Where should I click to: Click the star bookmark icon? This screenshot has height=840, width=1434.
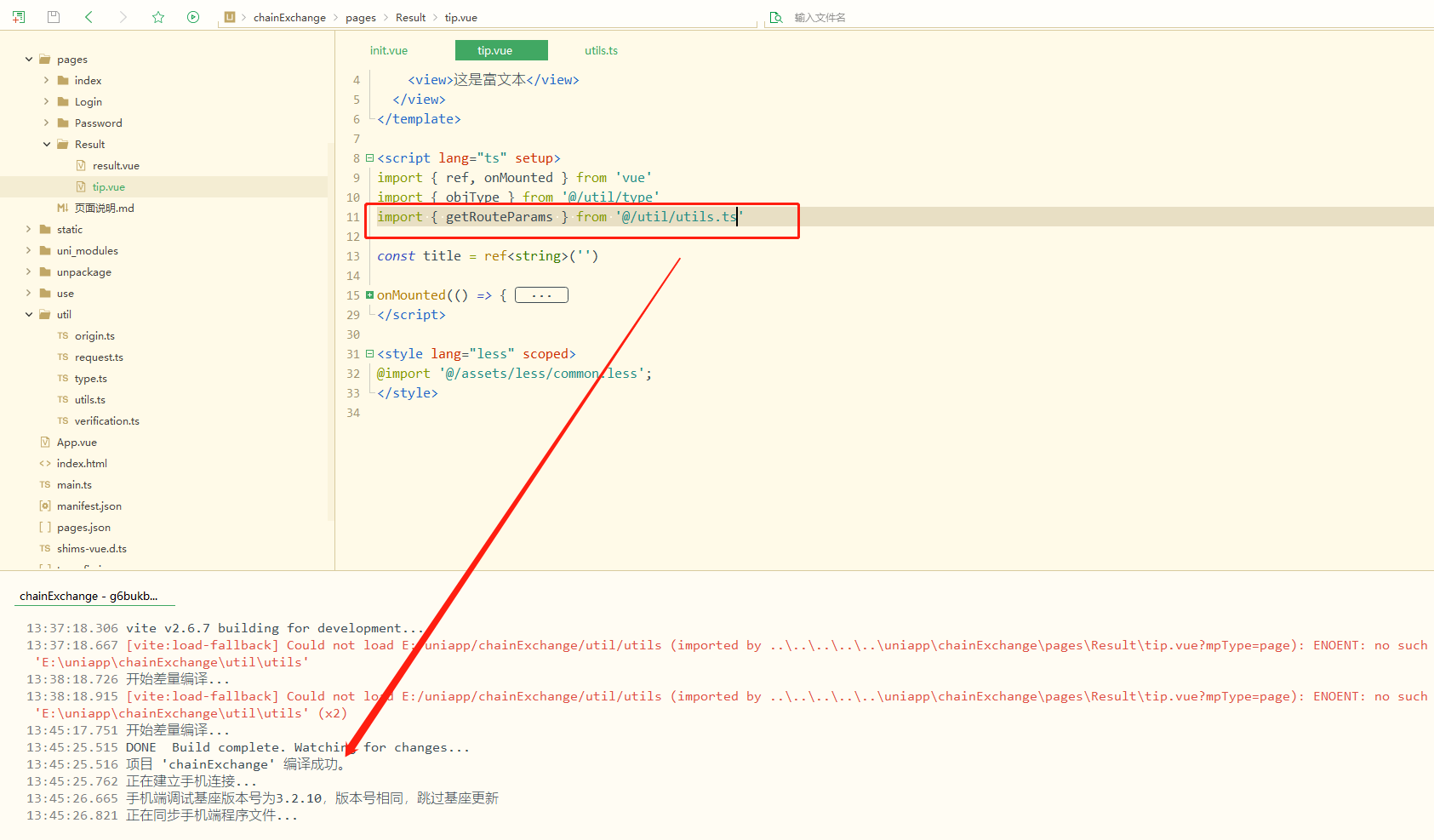158,17
